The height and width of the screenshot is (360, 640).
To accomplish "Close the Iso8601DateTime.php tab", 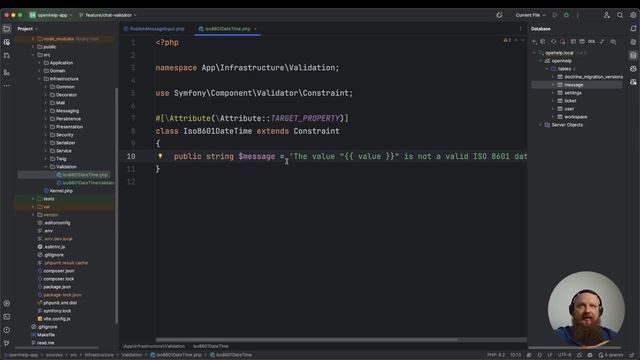I will (x=255, y=29).
